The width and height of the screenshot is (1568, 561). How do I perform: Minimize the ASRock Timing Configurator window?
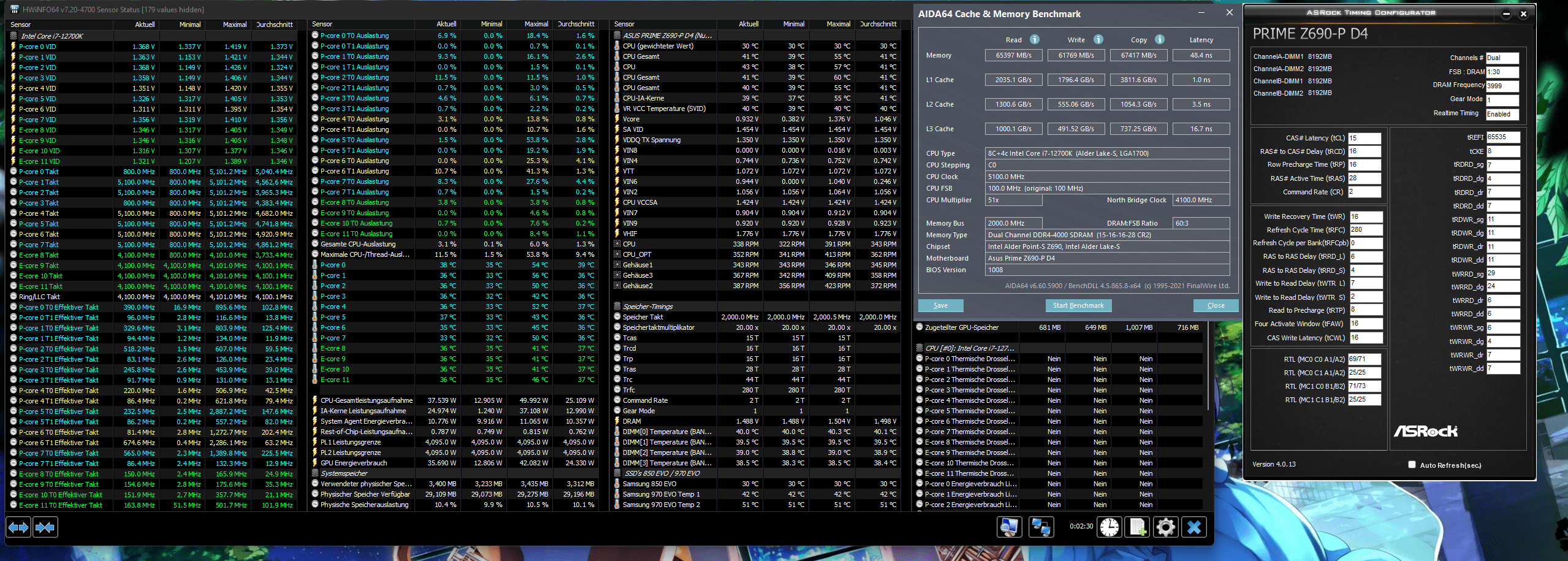(1506, 13)
